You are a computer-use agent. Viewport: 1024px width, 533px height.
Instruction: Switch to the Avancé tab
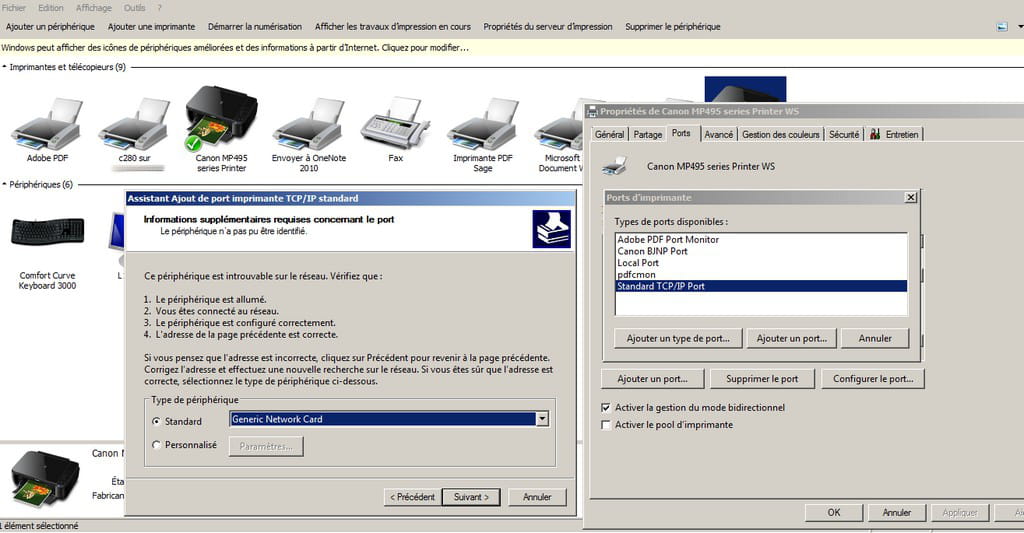[718, 134]
